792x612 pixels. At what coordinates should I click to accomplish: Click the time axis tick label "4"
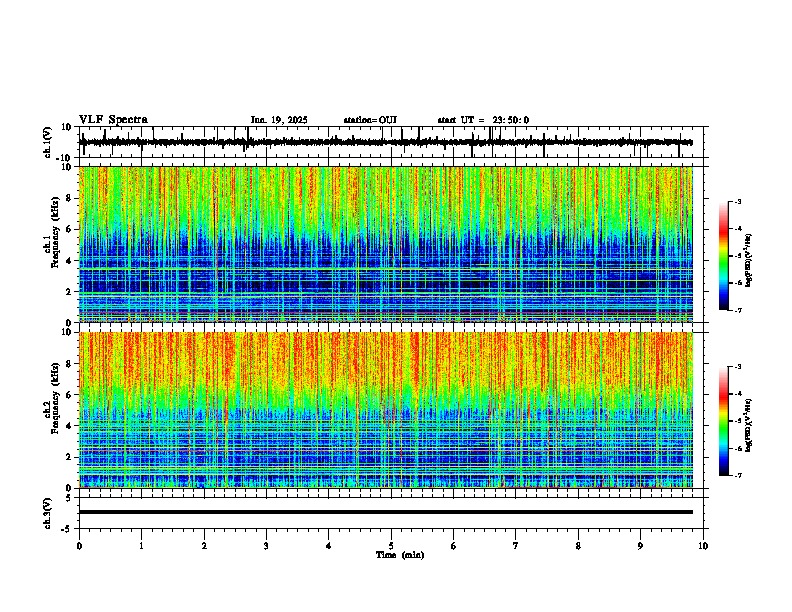click(329, 546)
